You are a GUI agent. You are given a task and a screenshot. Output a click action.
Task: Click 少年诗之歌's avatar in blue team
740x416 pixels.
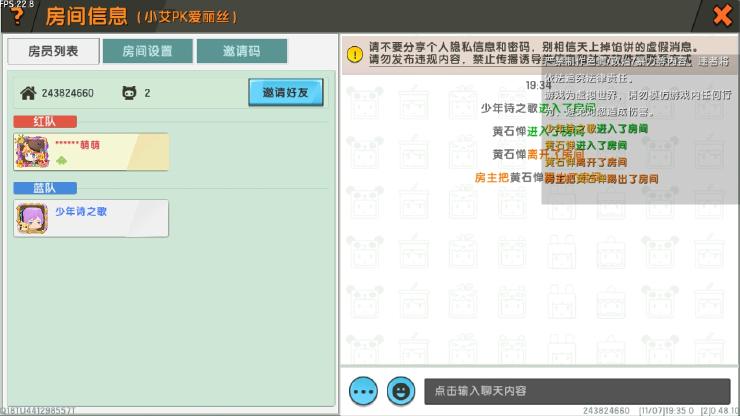32,218
